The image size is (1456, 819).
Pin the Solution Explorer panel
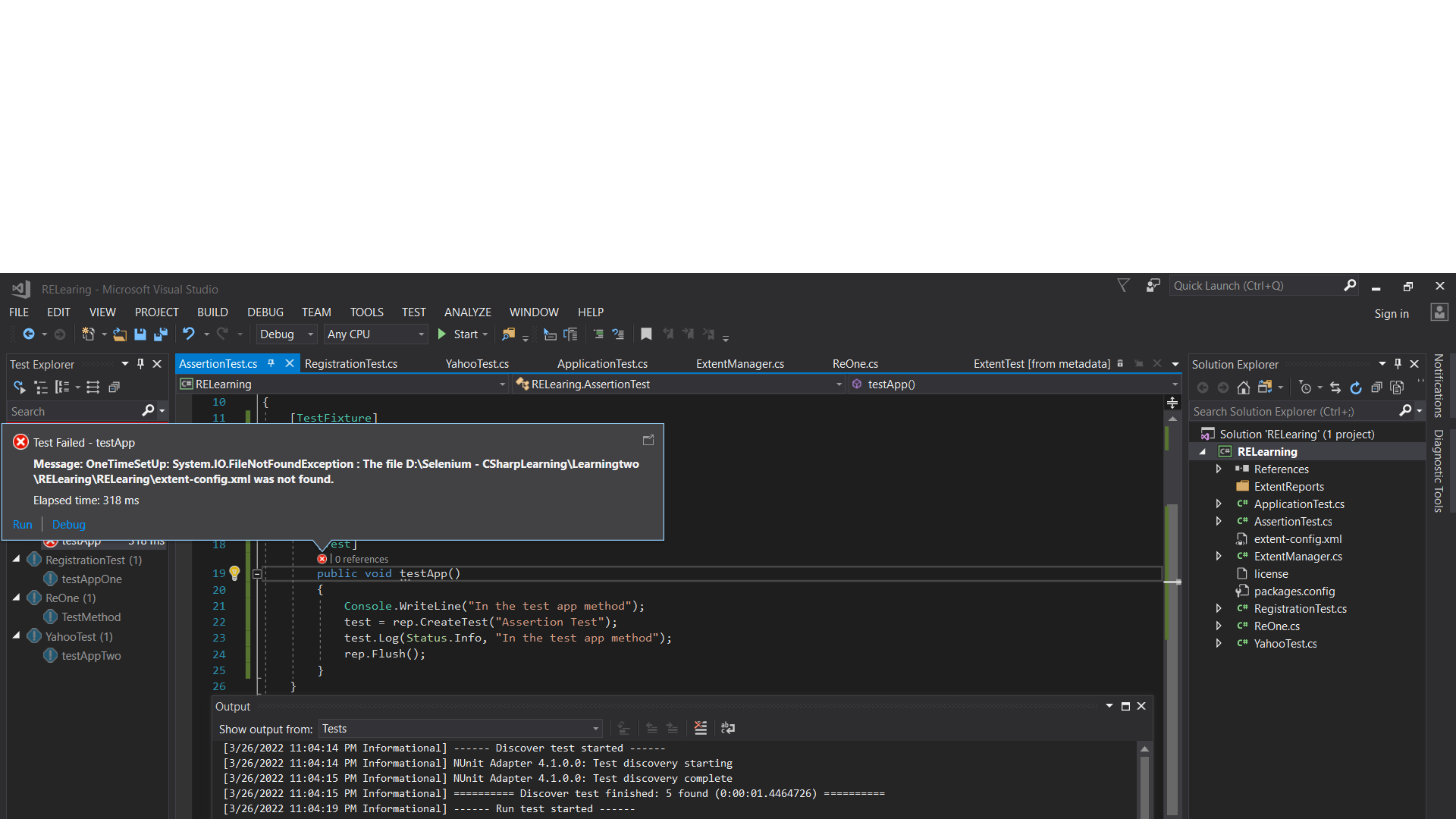click(x=1398, y=364)
